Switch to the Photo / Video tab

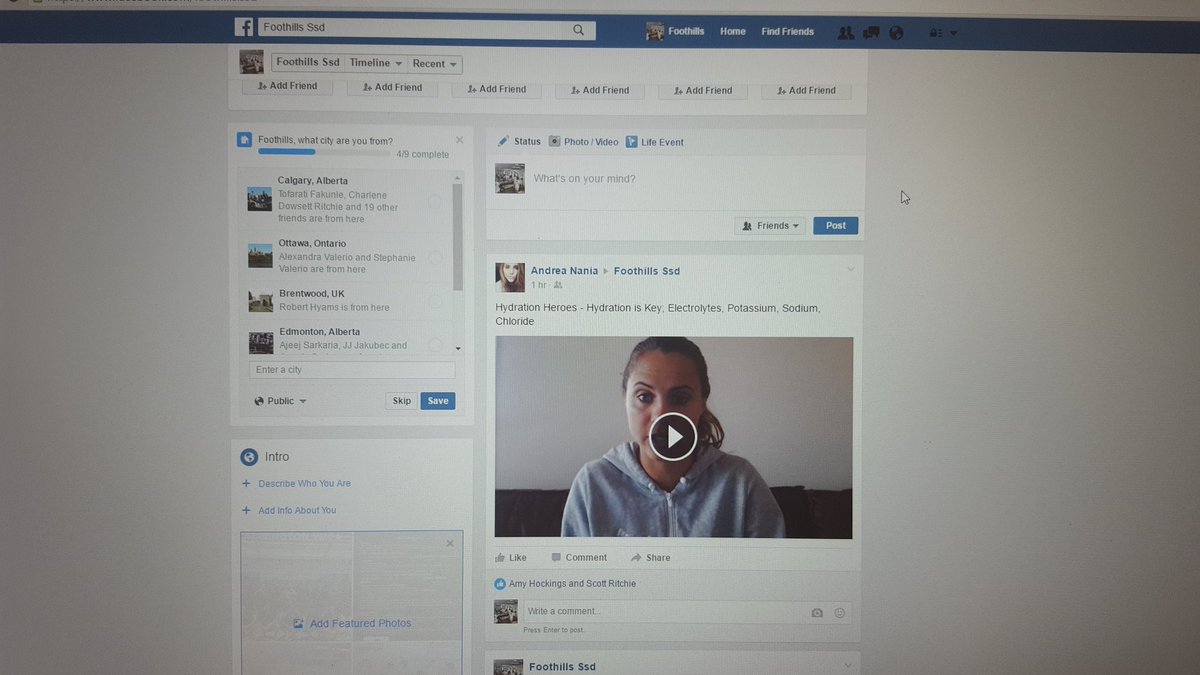click(x=583, y=142)
